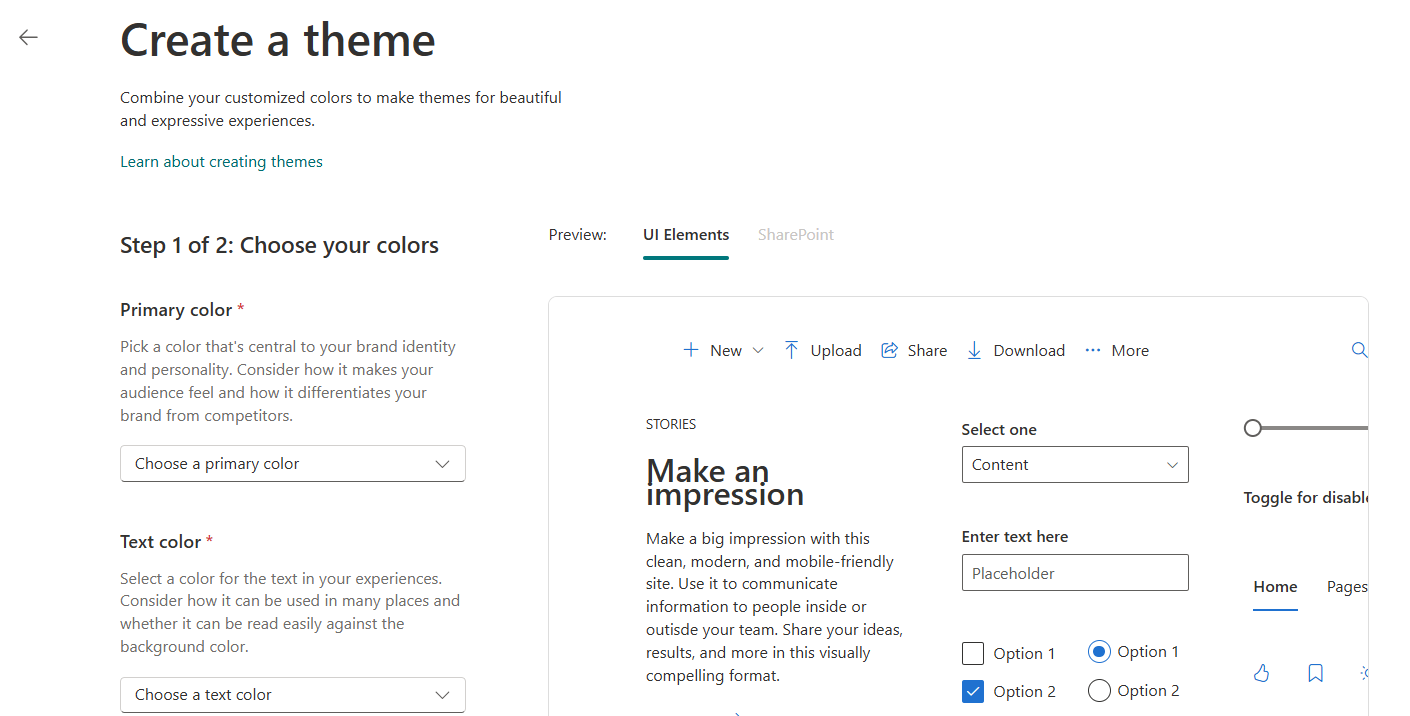This screenshot has width=1410, height=716.
Task: Click the Upload icon in the preview toolbar
Action: (x=791, y=350)
